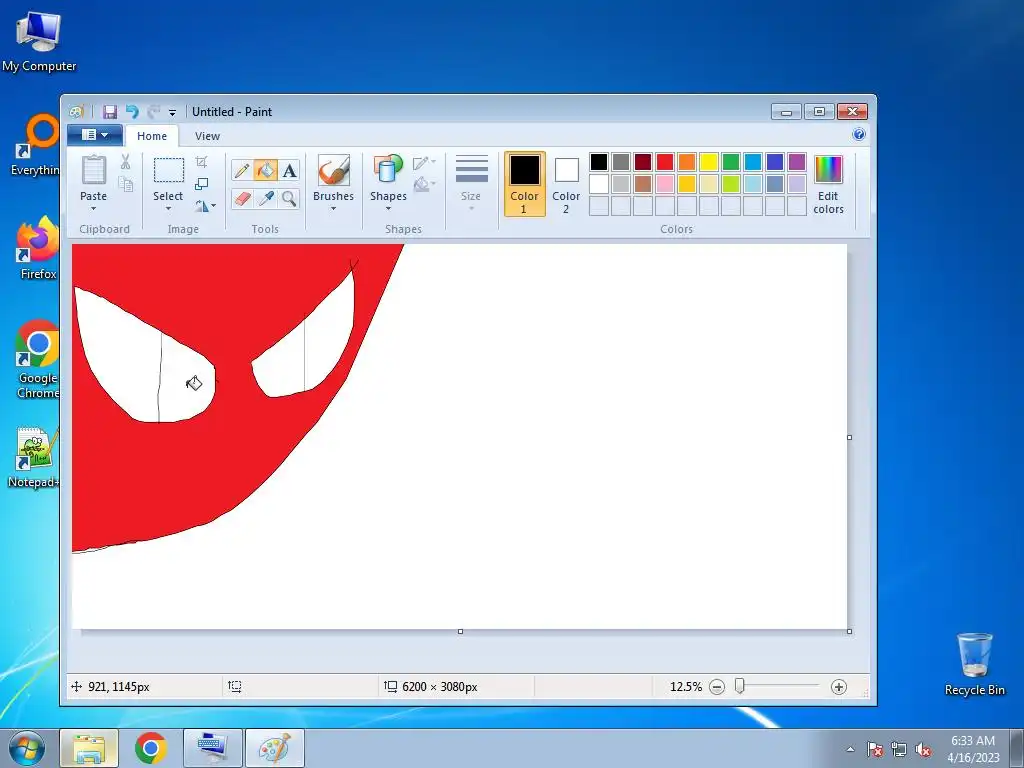The height and width of the screenshot is (768, 1024).
Task: Activate the Color 2 selector
Action: coord(566,184)
